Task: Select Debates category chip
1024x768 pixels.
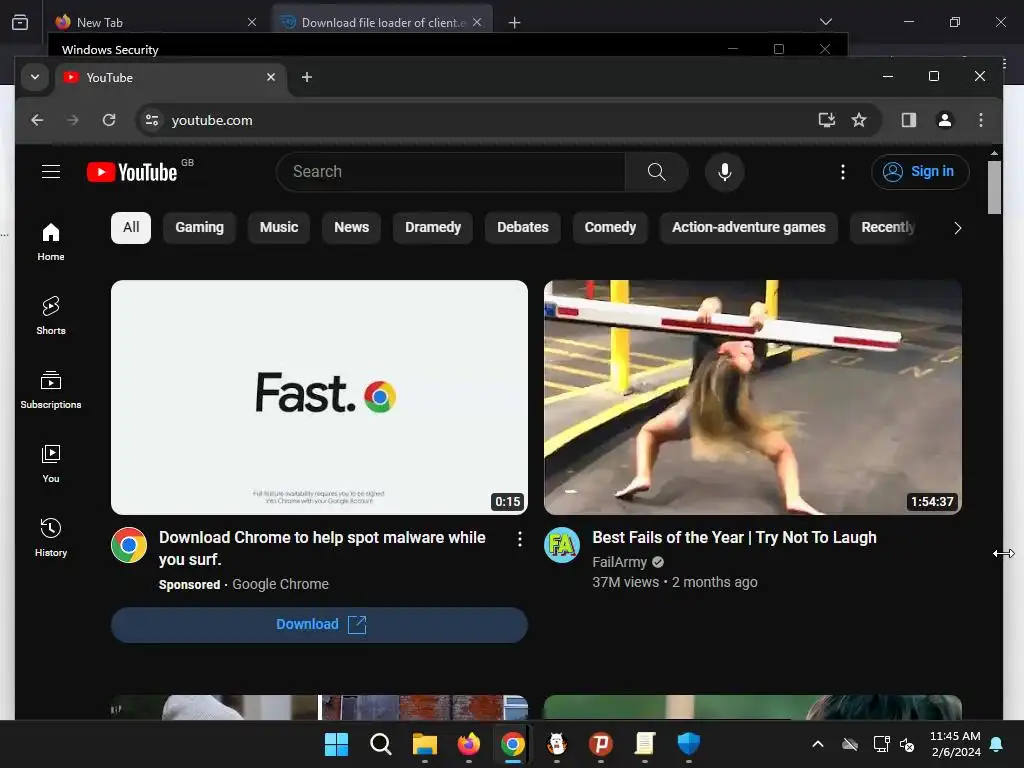Action: 522,227
